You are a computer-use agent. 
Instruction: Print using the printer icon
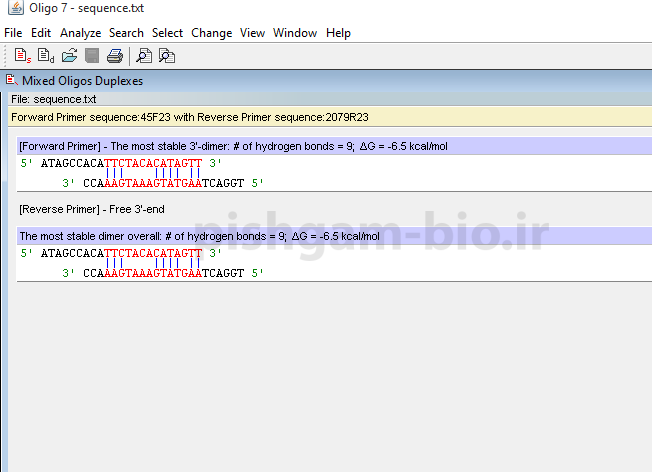(x=115, y=56)
